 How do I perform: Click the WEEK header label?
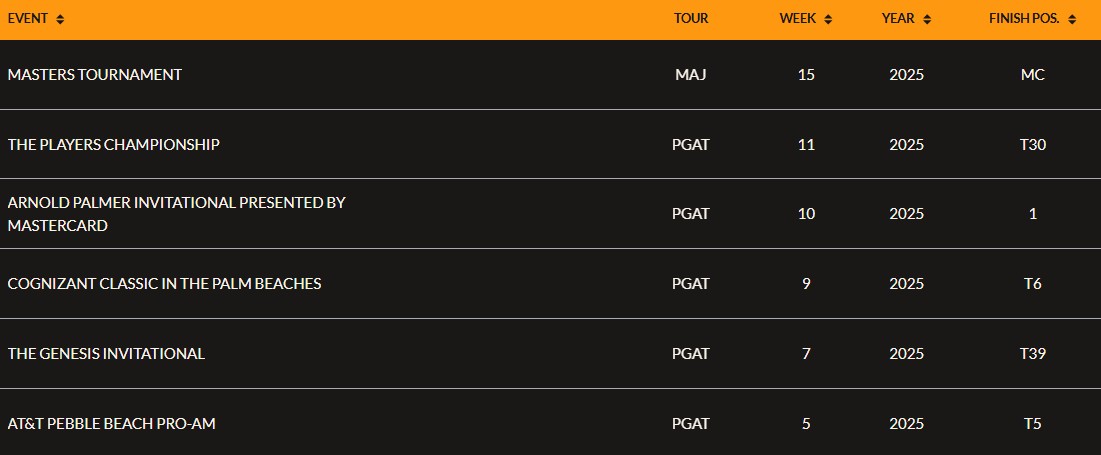point(798,19)
